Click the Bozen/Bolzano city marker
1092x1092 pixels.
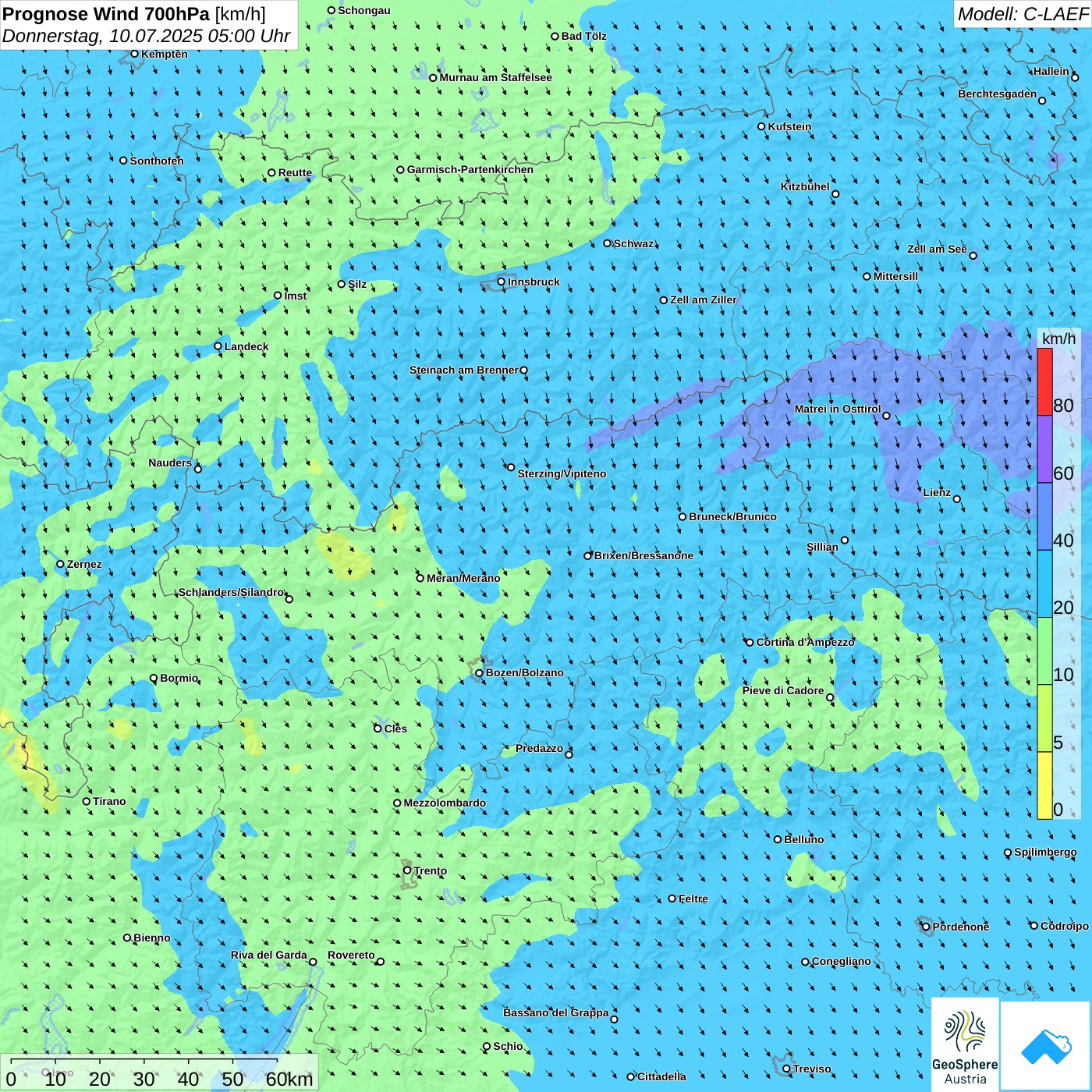point(479,672)
